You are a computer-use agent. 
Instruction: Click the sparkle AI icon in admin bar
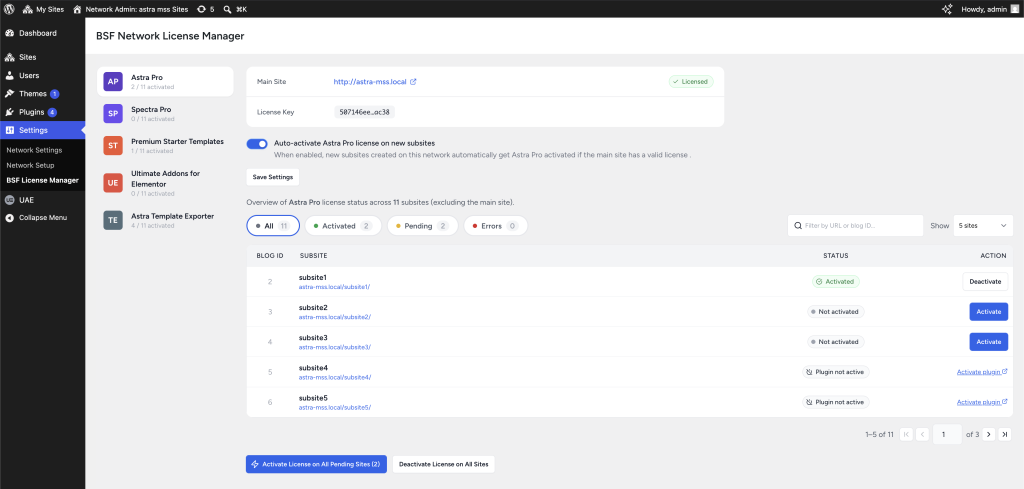pyautogui.click(x=946, y=9)
